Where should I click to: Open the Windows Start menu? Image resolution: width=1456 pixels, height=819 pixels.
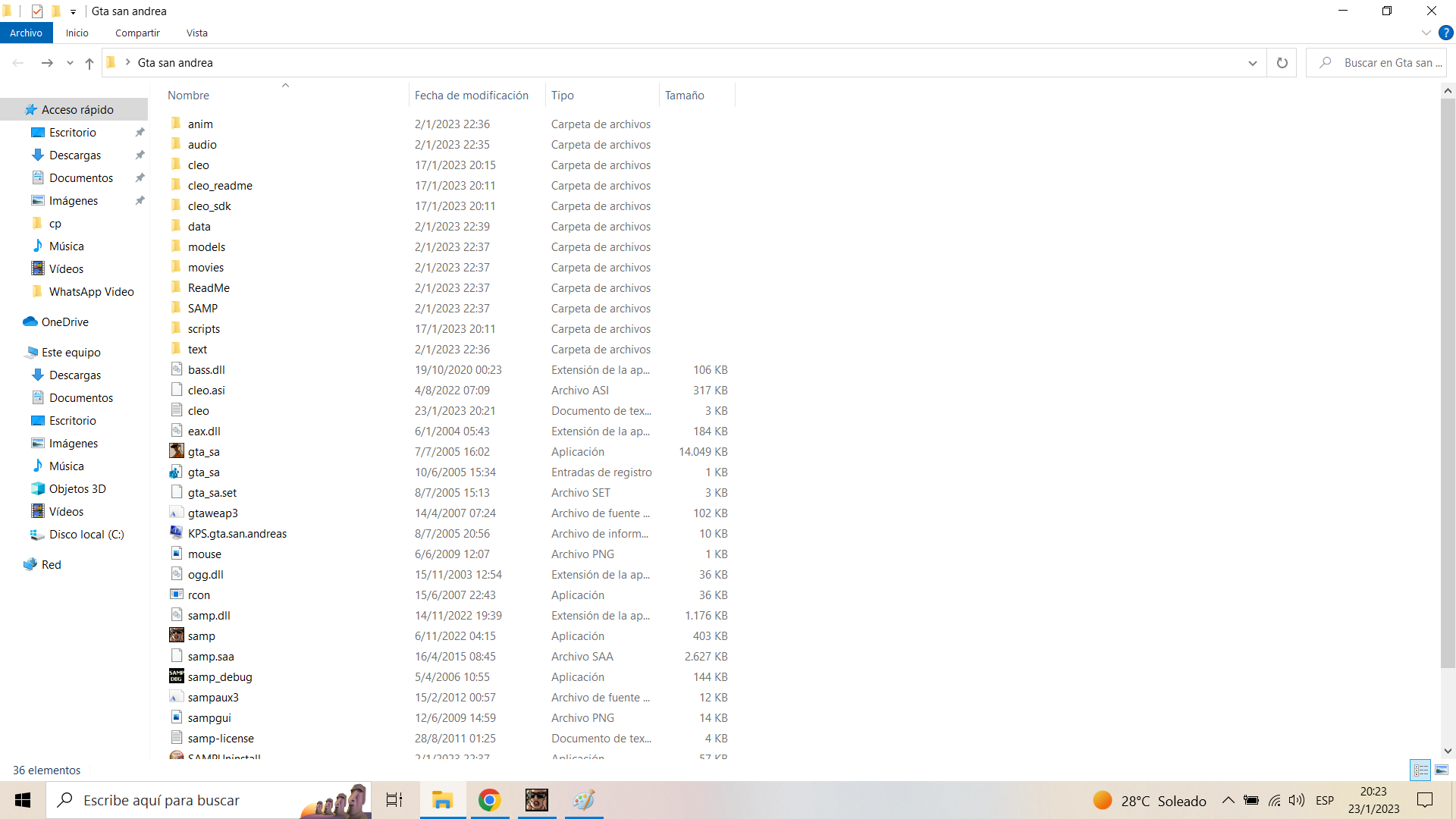tap(23, 800)
